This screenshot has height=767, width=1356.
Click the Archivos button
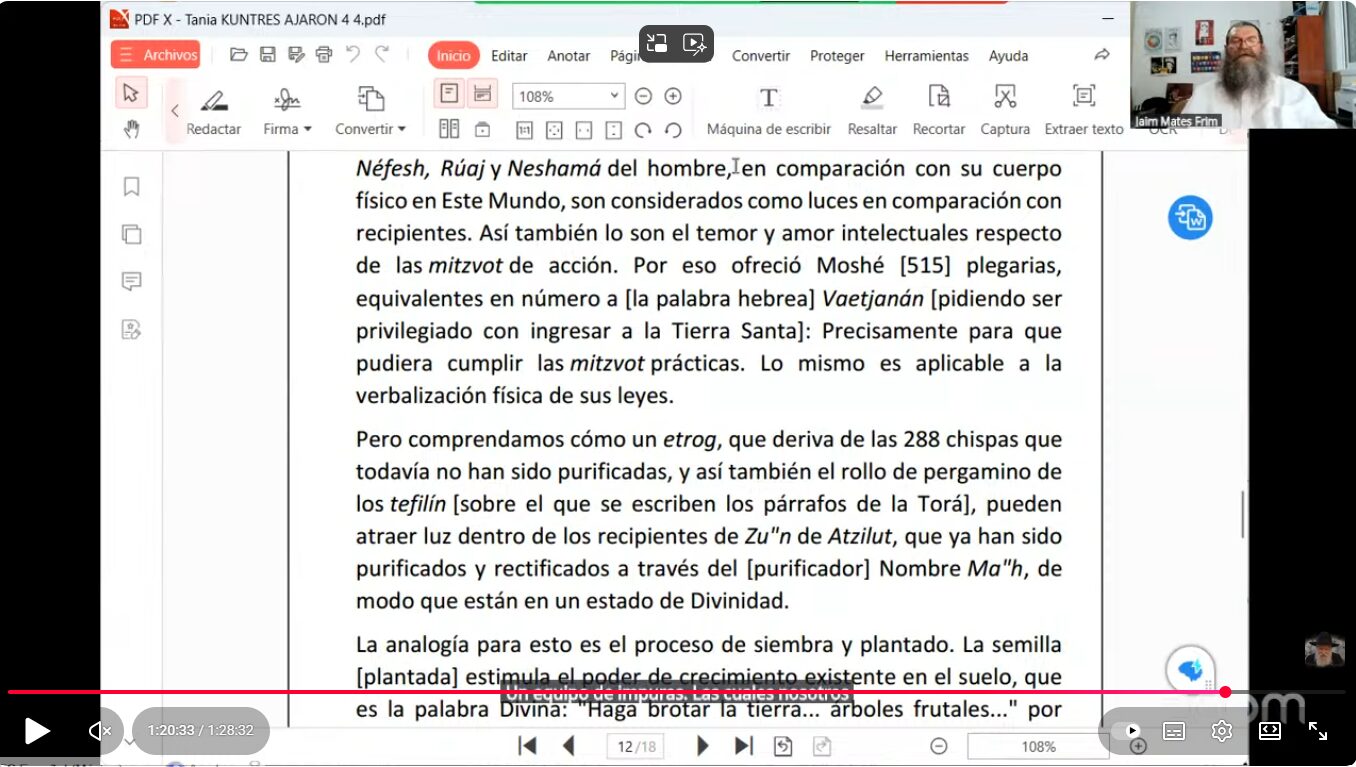[156, 55]
